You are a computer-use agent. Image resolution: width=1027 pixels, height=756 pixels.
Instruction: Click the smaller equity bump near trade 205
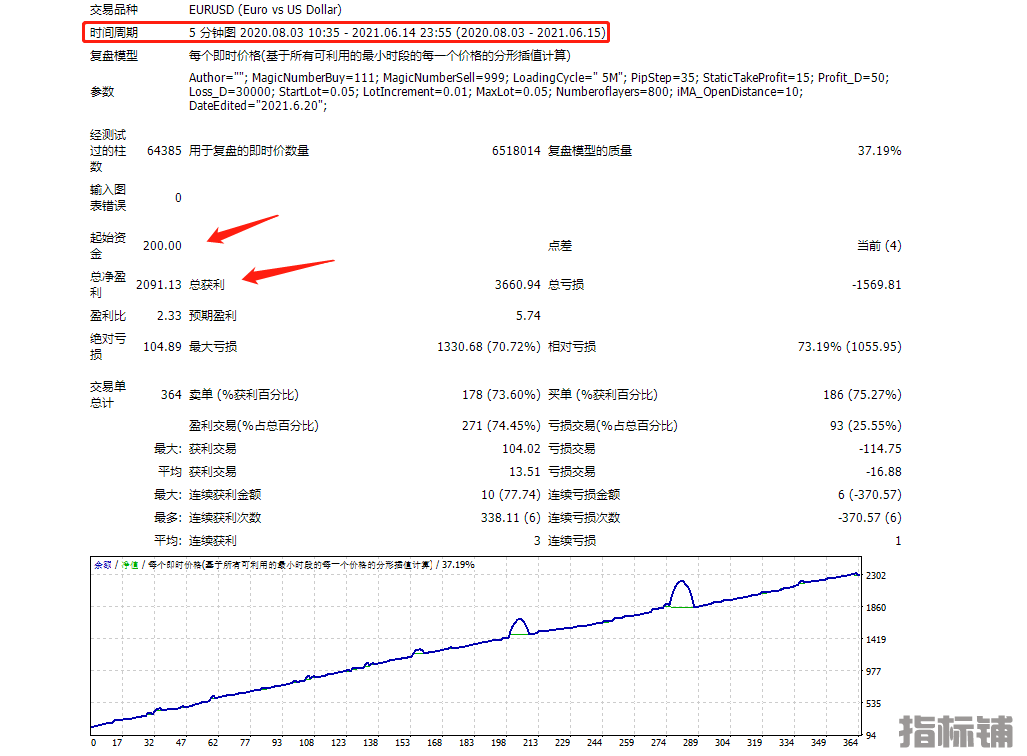click(518, 622)
